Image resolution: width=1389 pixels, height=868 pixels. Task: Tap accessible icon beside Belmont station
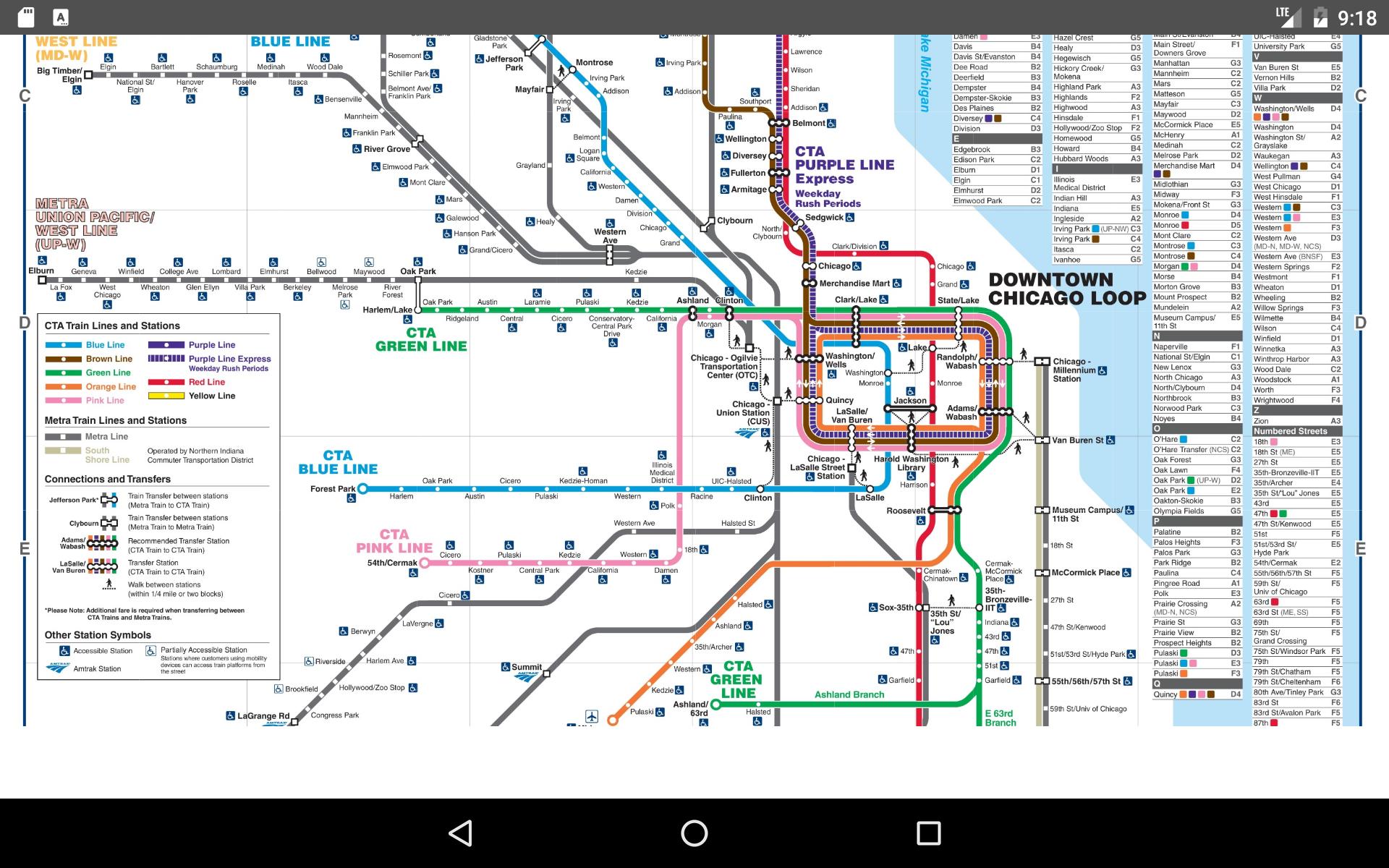click(x=831, y=124)
